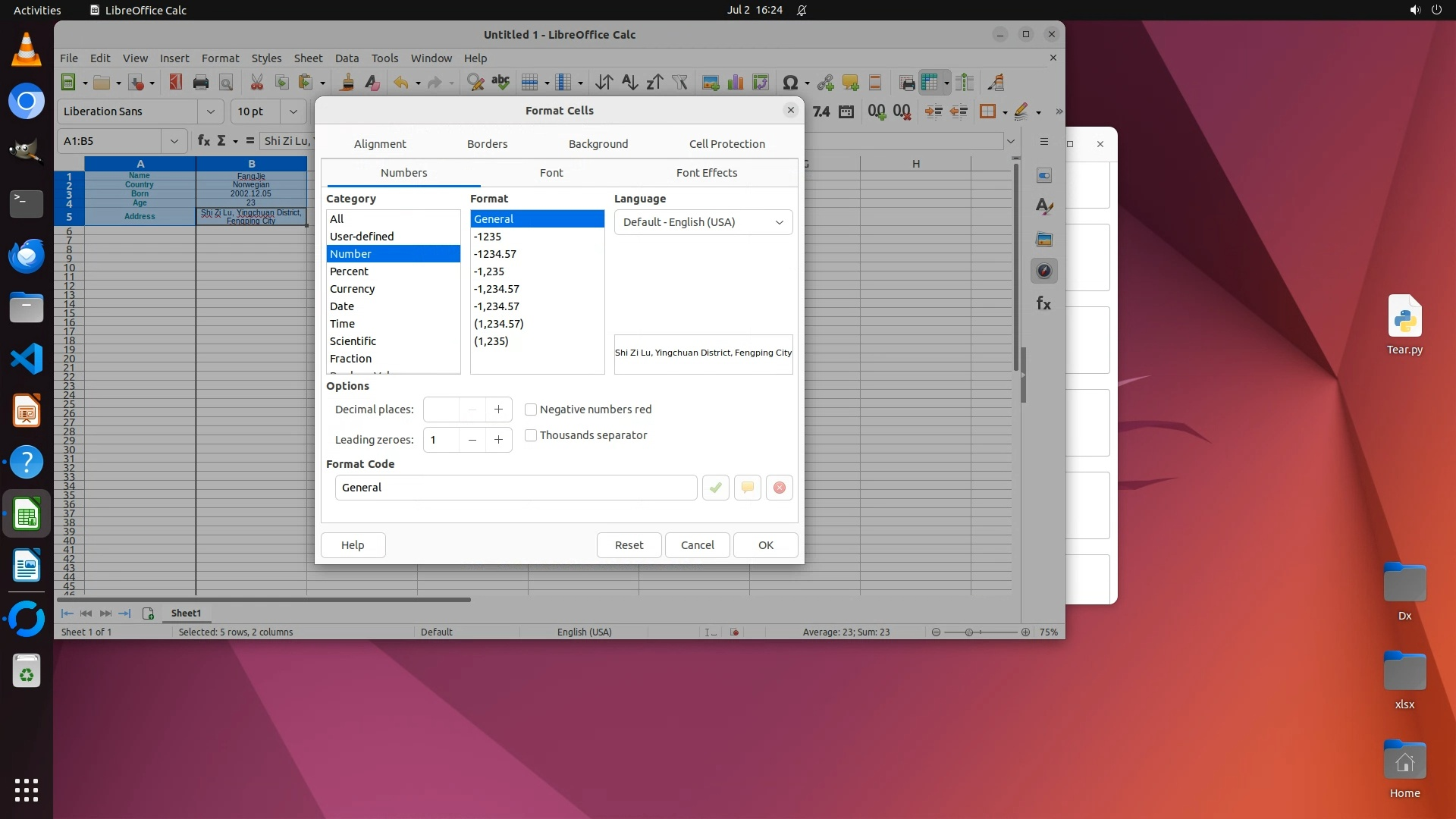Confirm the dialog with OK
Screen dimensions: 1456x819
[765, 545]
